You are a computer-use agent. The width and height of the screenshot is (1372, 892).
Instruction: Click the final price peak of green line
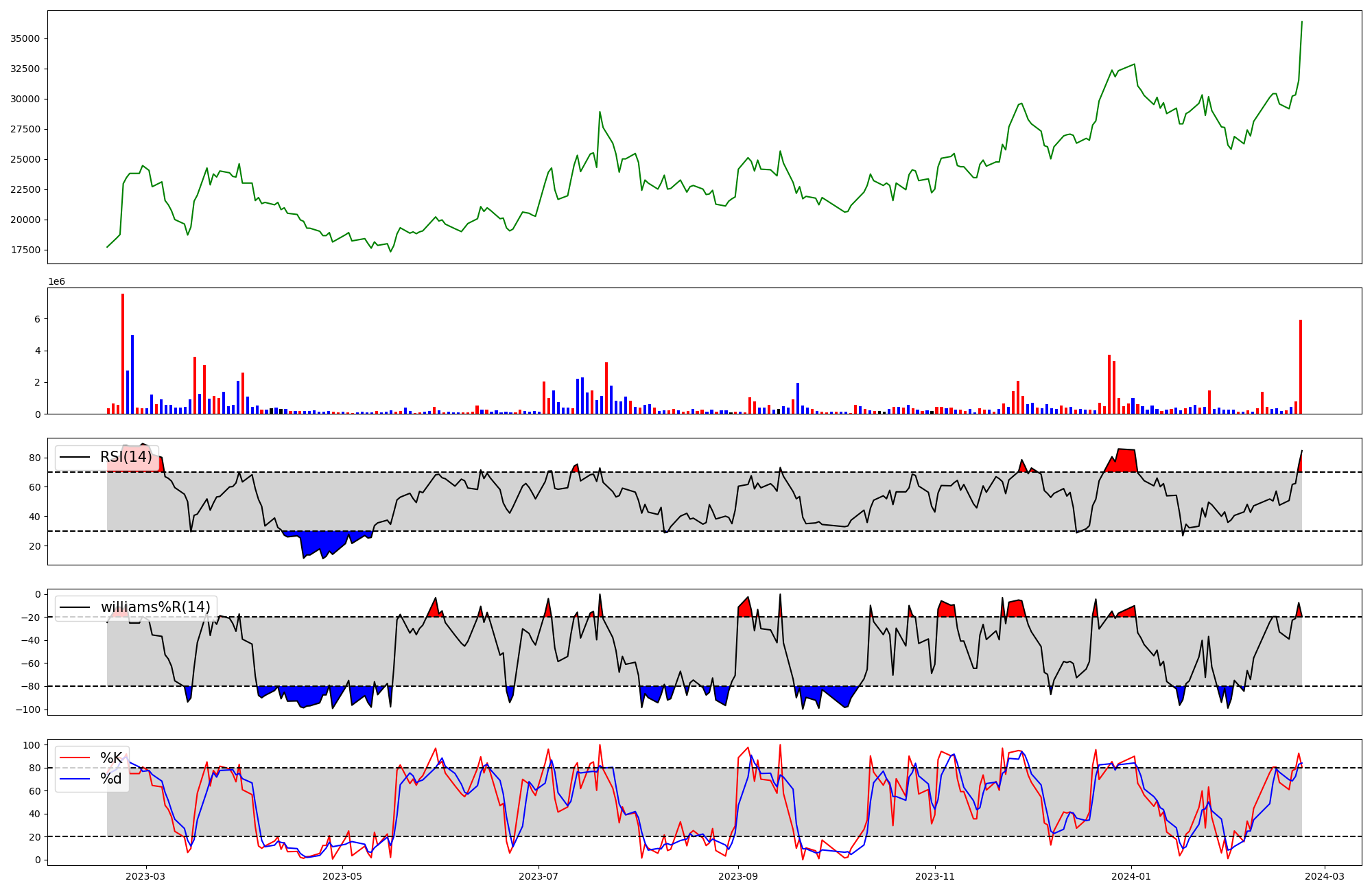coord(1301,22)
